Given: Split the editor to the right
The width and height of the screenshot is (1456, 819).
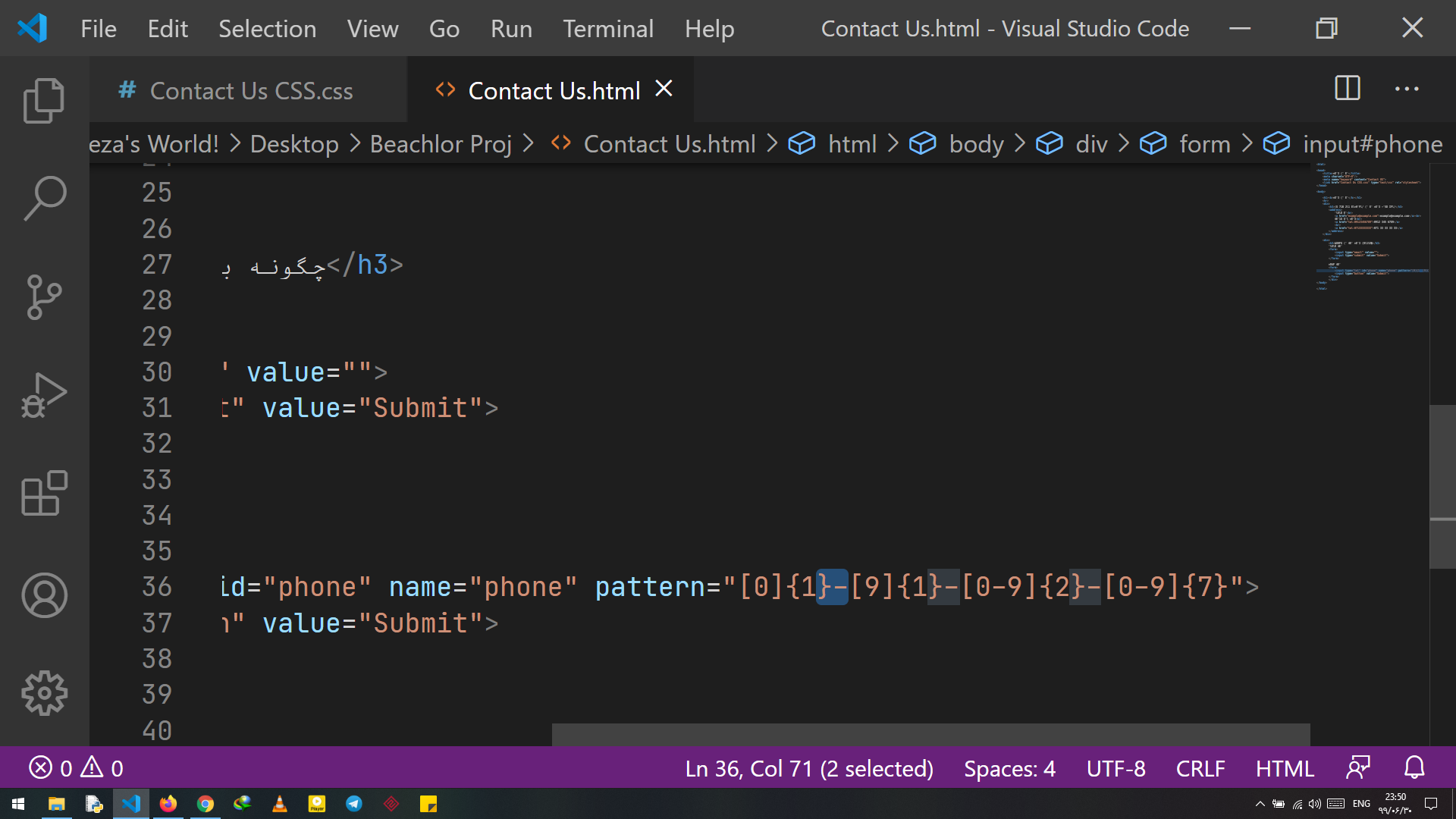Looking at the screenshot, I should (1348, 89).
